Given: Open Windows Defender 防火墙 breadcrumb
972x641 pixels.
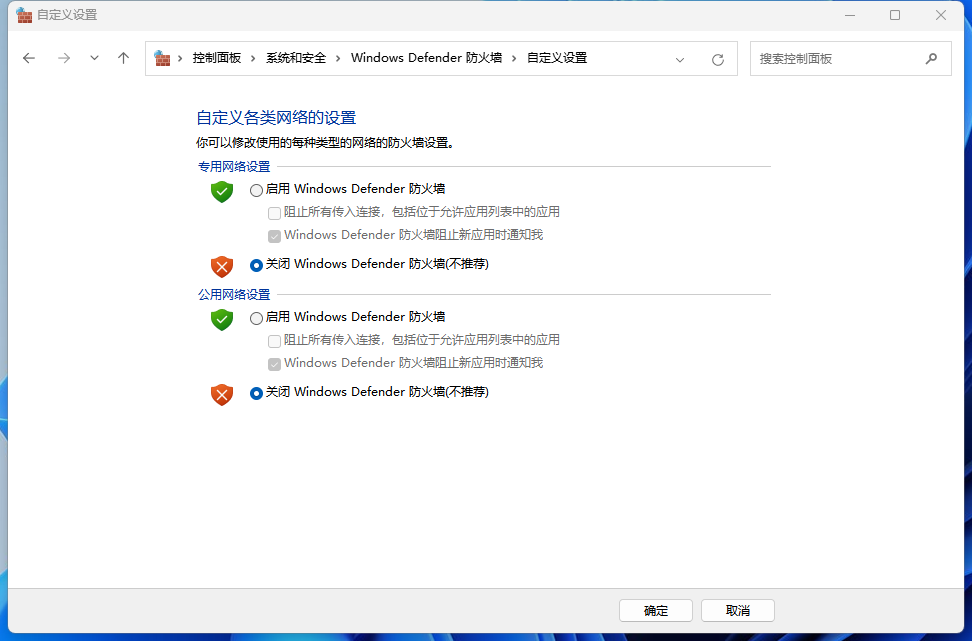Looking at the screenshot, I should (x=426, y=58).
